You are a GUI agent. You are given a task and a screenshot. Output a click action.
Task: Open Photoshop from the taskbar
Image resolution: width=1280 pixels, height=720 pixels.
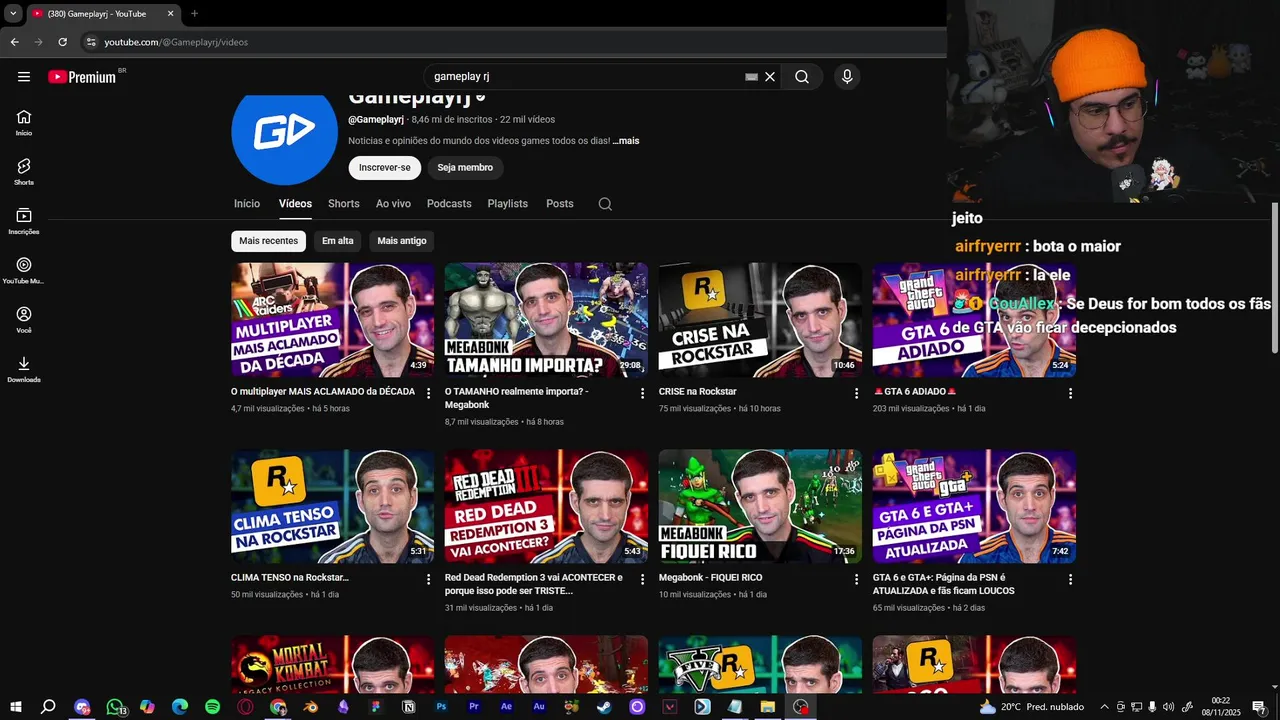point(441,707)
